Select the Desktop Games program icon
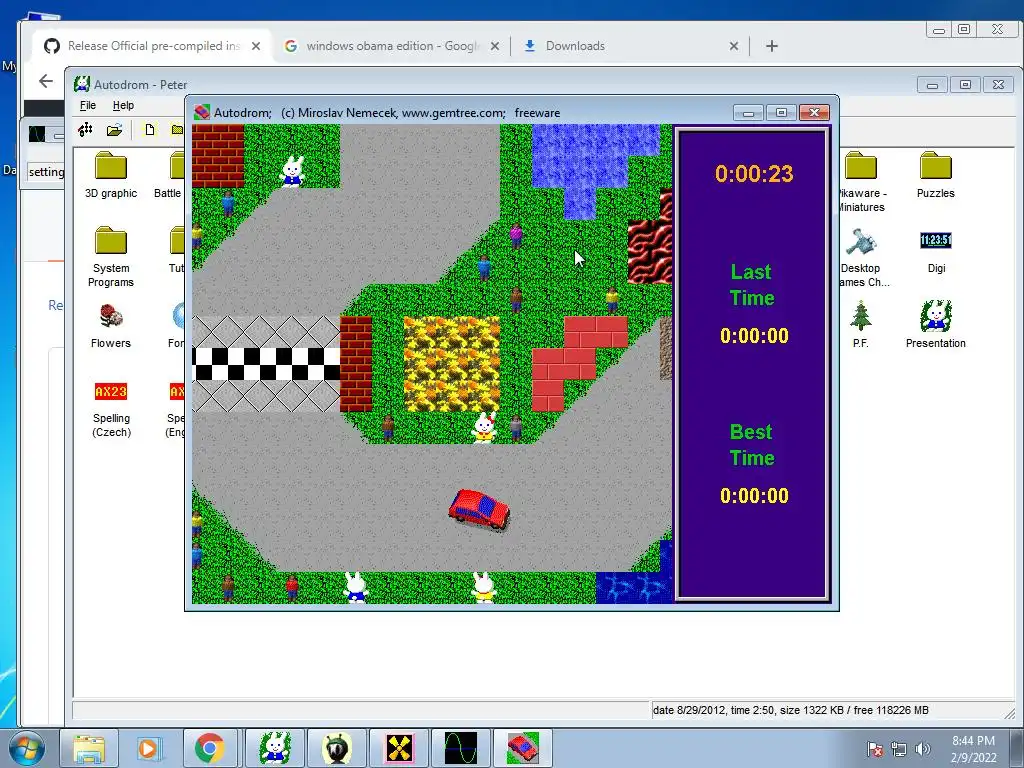The image size is (1024, 768). point(861,257)
